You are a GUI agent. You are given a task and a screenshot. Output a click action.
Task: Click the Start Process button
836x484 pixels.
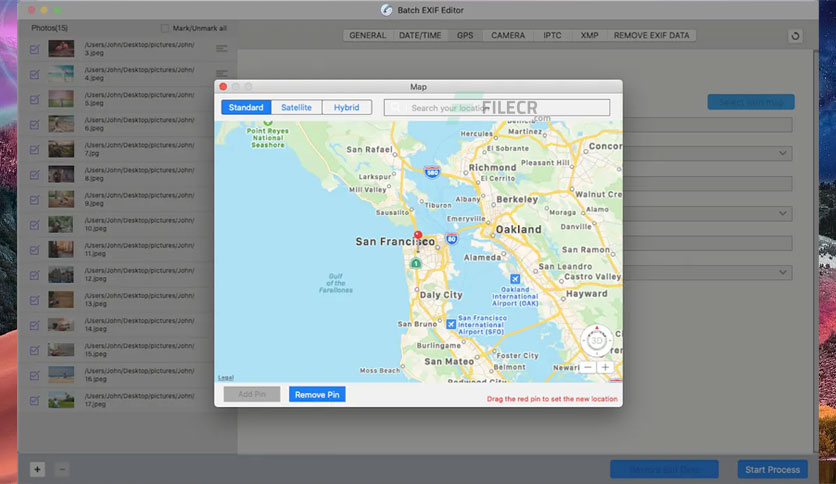pos(773,470)
